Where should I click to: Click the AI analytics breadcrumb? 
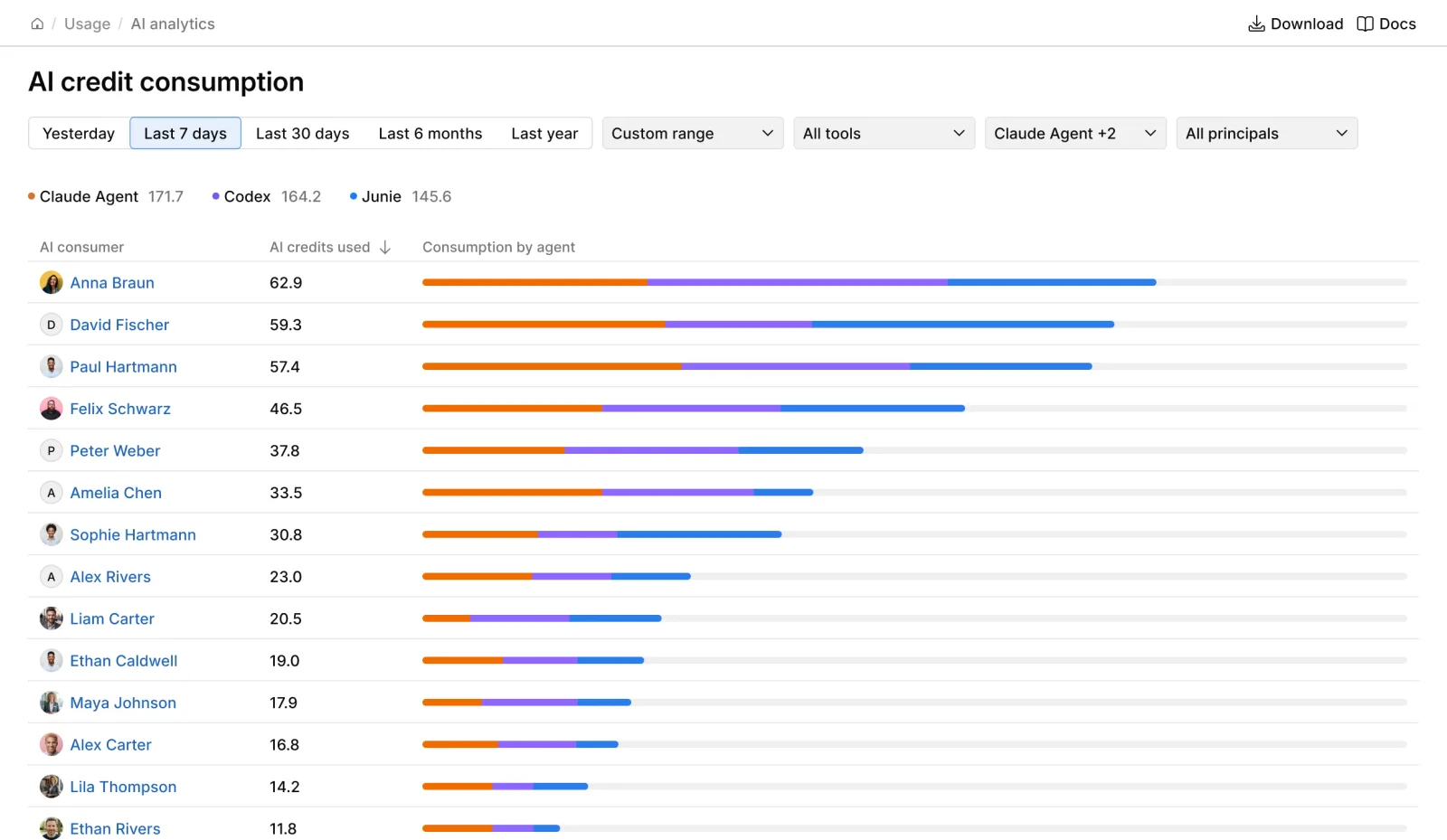pyautogui.click(x=173, y=24)
